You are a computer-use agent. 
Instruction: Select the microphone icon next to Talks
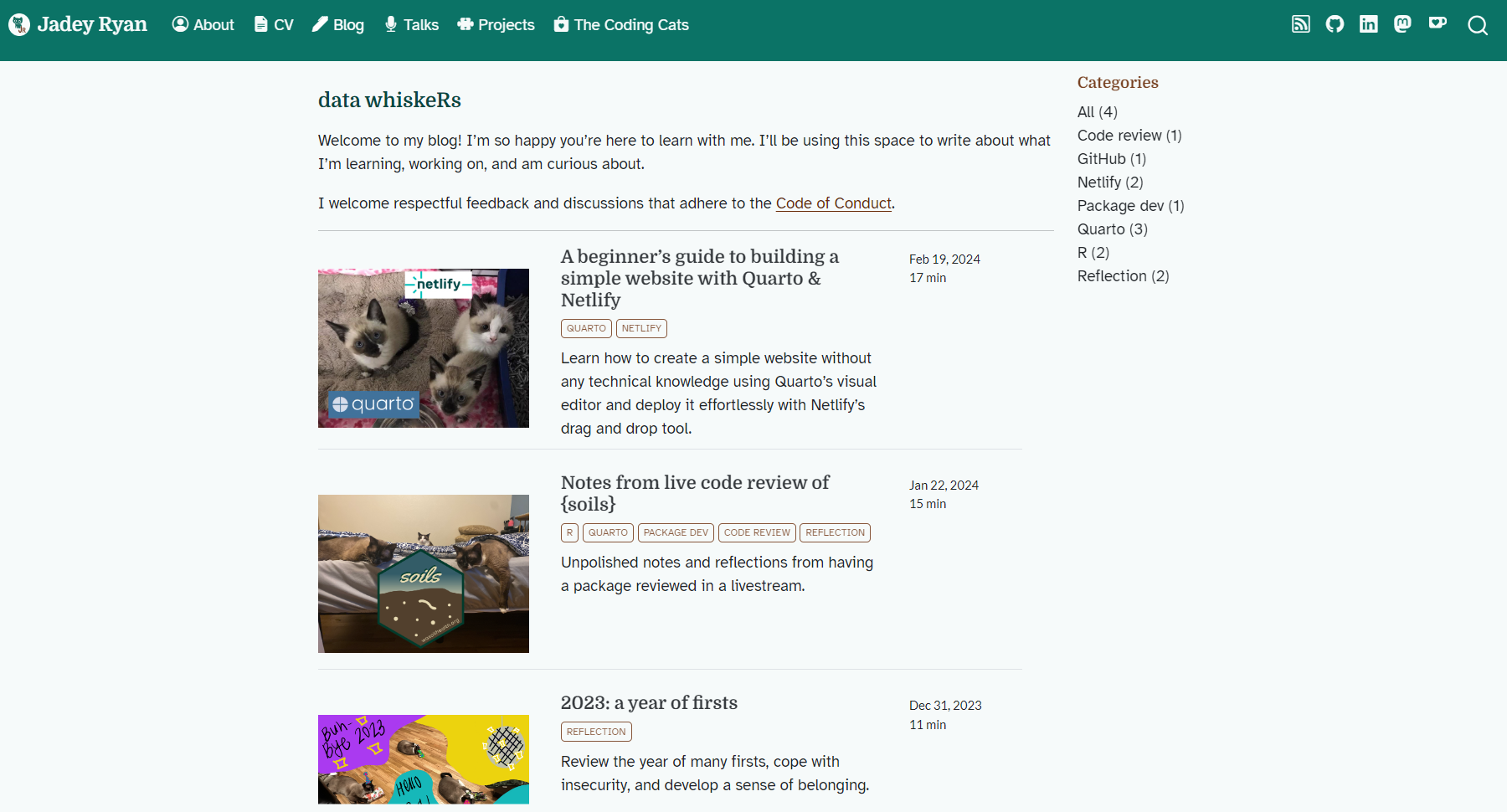click(x=389, y=24)
